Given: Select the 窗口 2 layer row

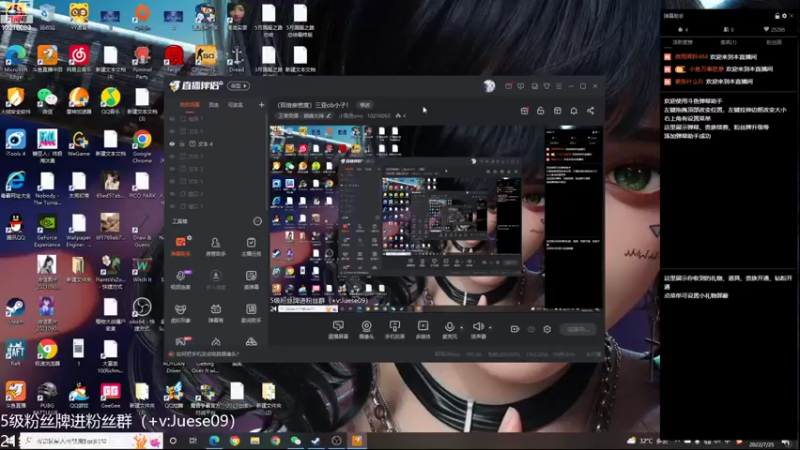Looking at the screenshot, I should tap(215, 194).
